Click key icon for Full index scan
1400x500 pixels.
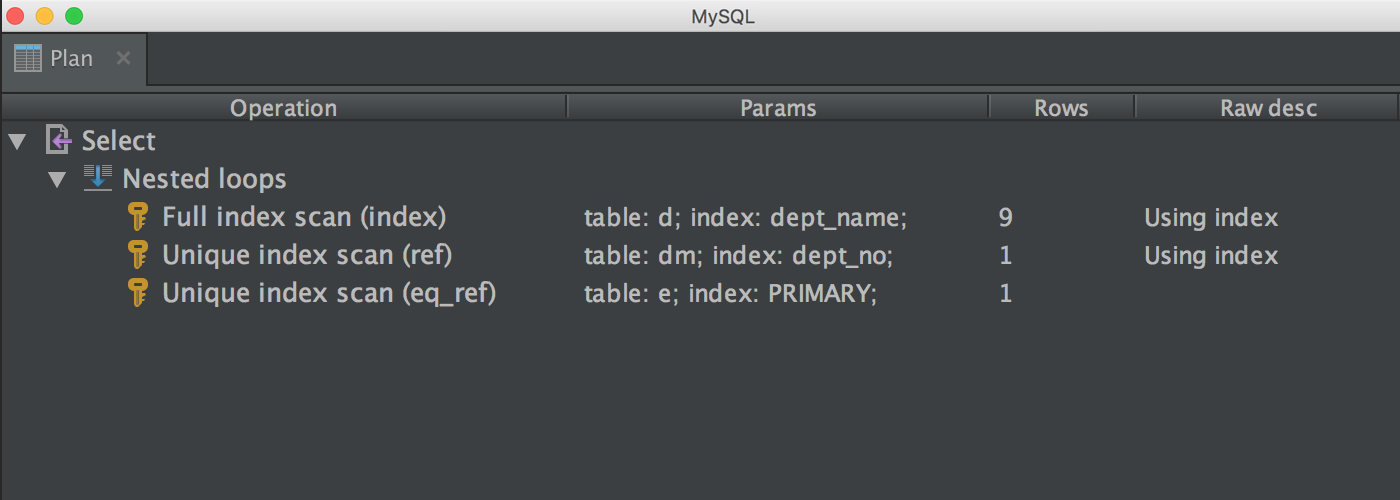pyautogui.click(x=138, y=217)
